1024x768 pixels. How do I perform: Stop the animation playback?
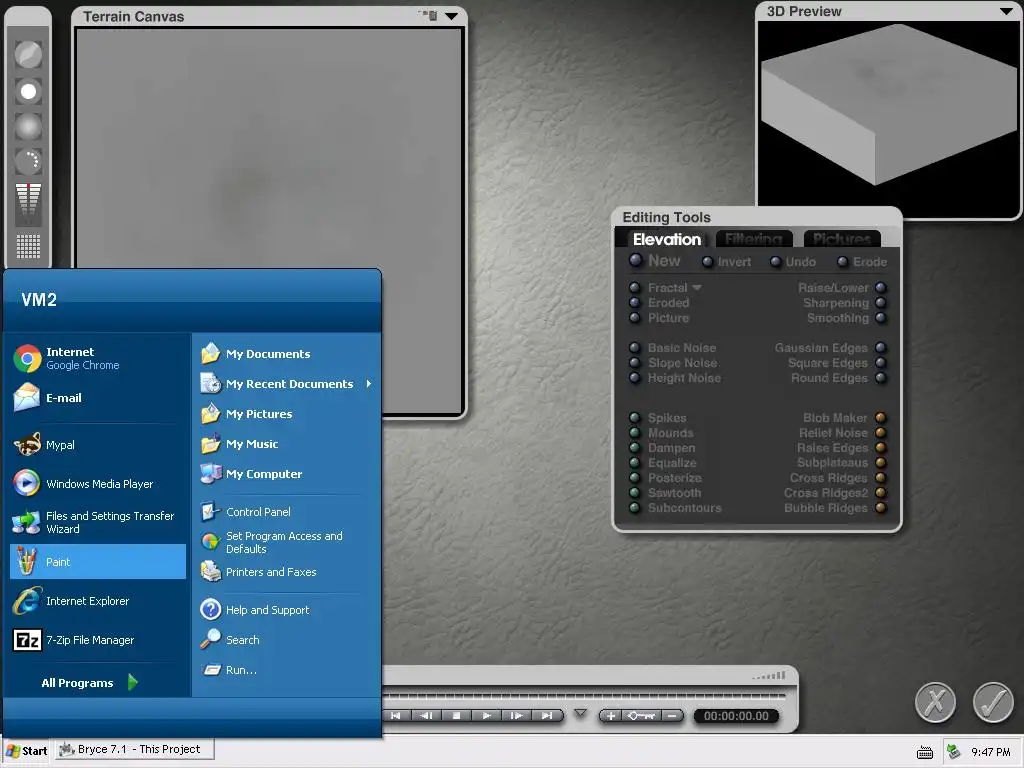[x=456, y=716]
